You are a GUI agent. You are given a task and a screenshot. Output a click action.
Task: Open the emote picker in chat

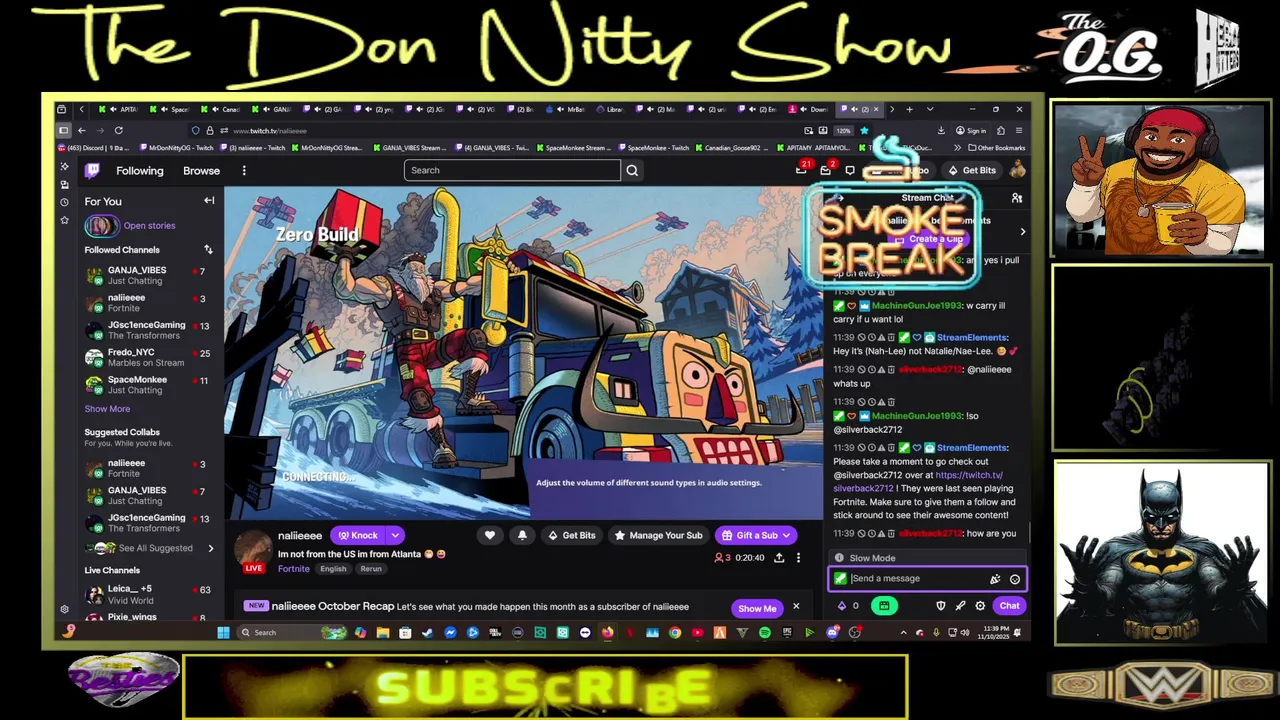point(1015,579)
